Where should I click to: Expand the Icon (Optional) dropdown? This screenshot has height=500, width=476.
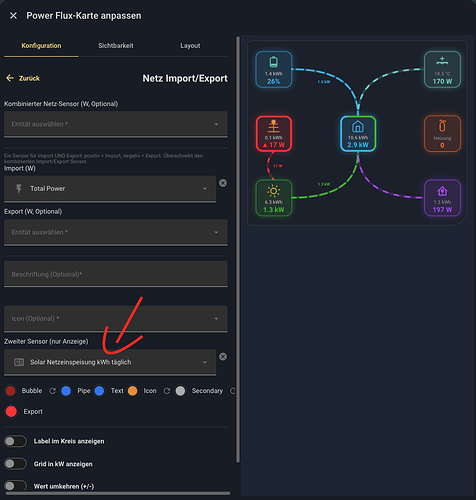coord(116,319)
